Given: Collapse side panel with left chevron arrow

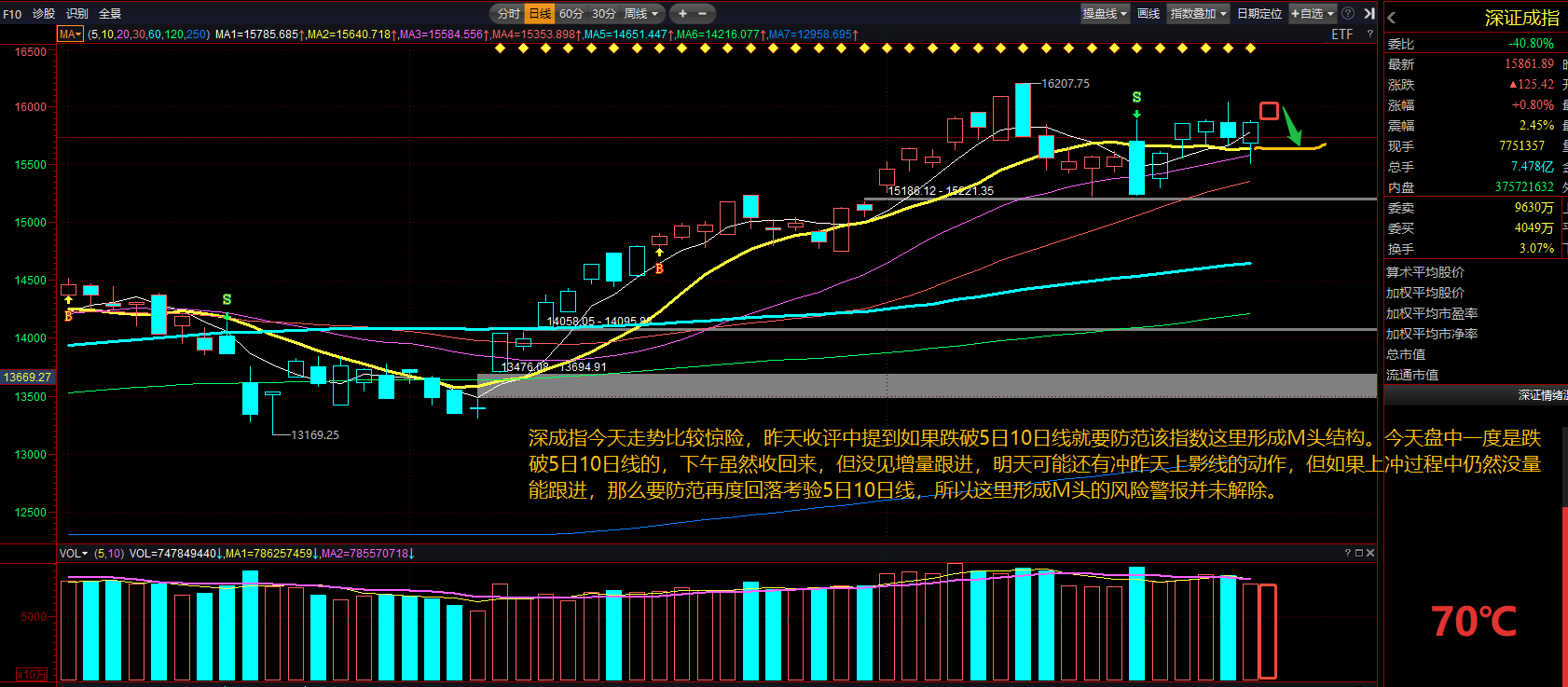Looking at the screenshot, I should click(1391, 17).
